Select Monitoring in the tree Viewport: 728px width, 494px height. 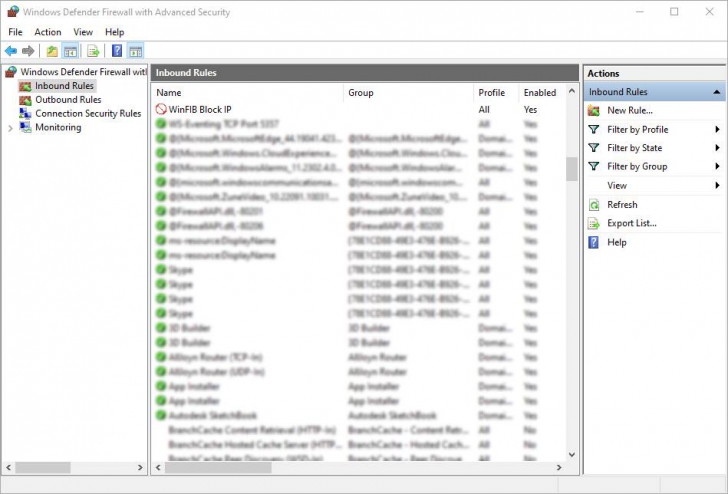point(58,127)
